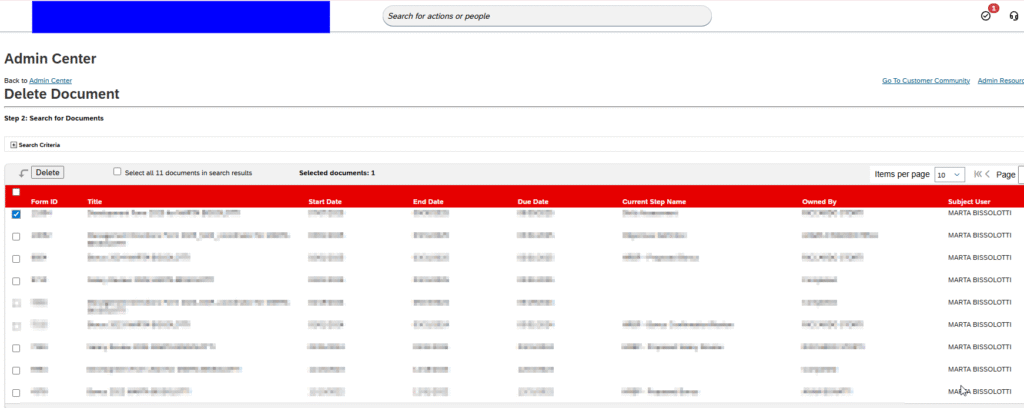1024x408 pixels.
Task: Click in the search actions or people field
Action: pyautogui.click(x=546, y=16)
